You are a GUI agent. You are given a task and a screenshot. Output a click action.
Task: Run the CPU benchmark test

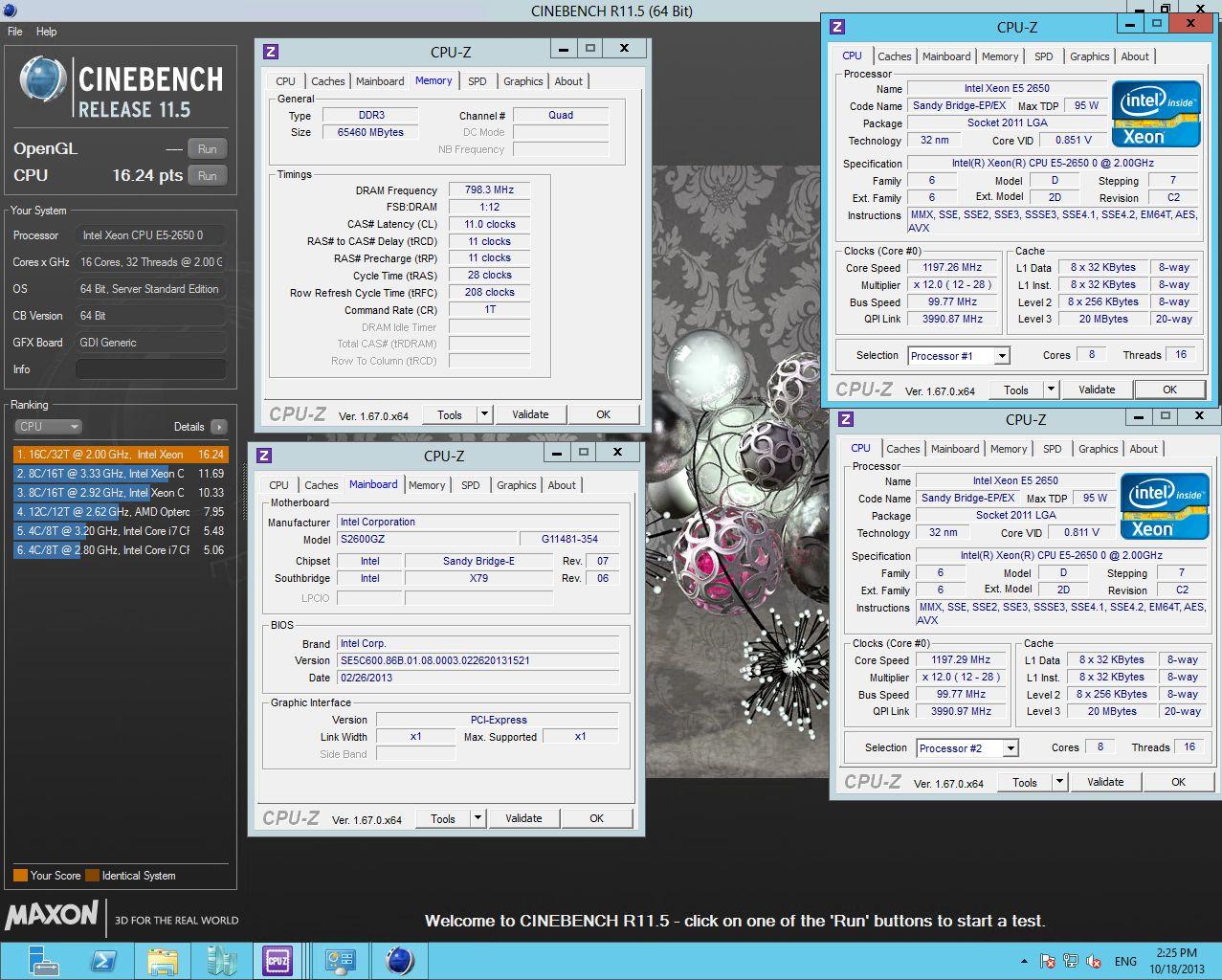208,176
